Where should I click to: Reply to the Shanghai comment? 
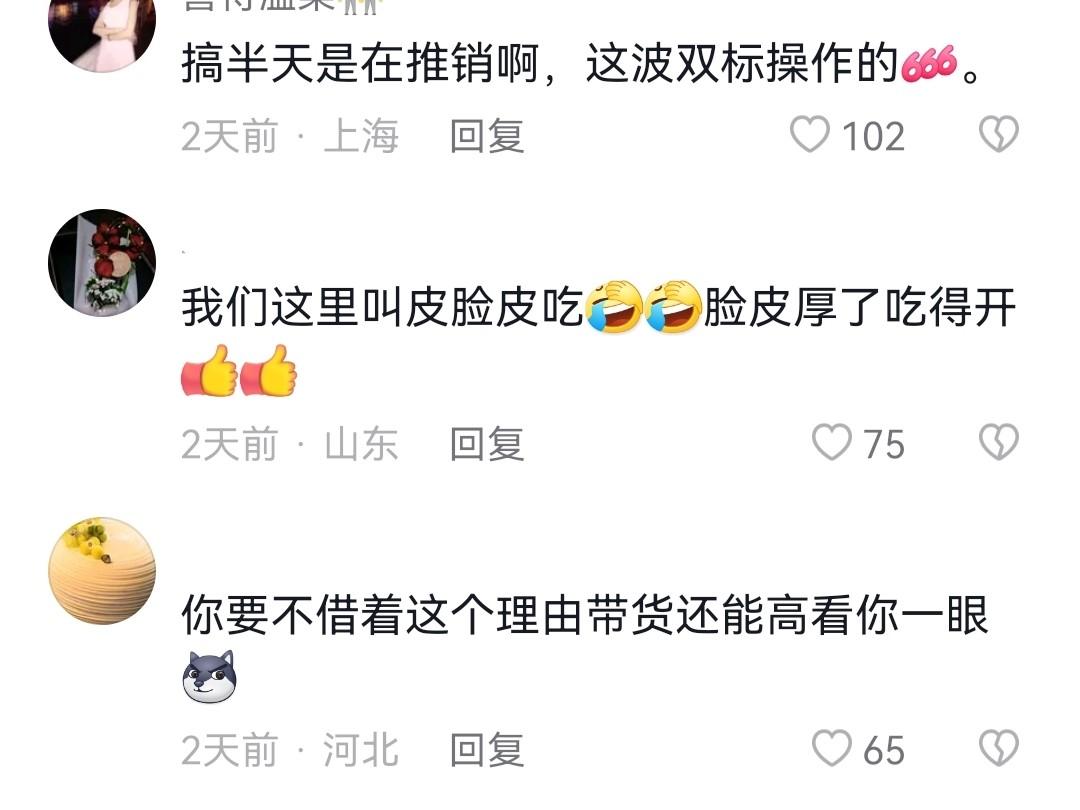[487, 136]
